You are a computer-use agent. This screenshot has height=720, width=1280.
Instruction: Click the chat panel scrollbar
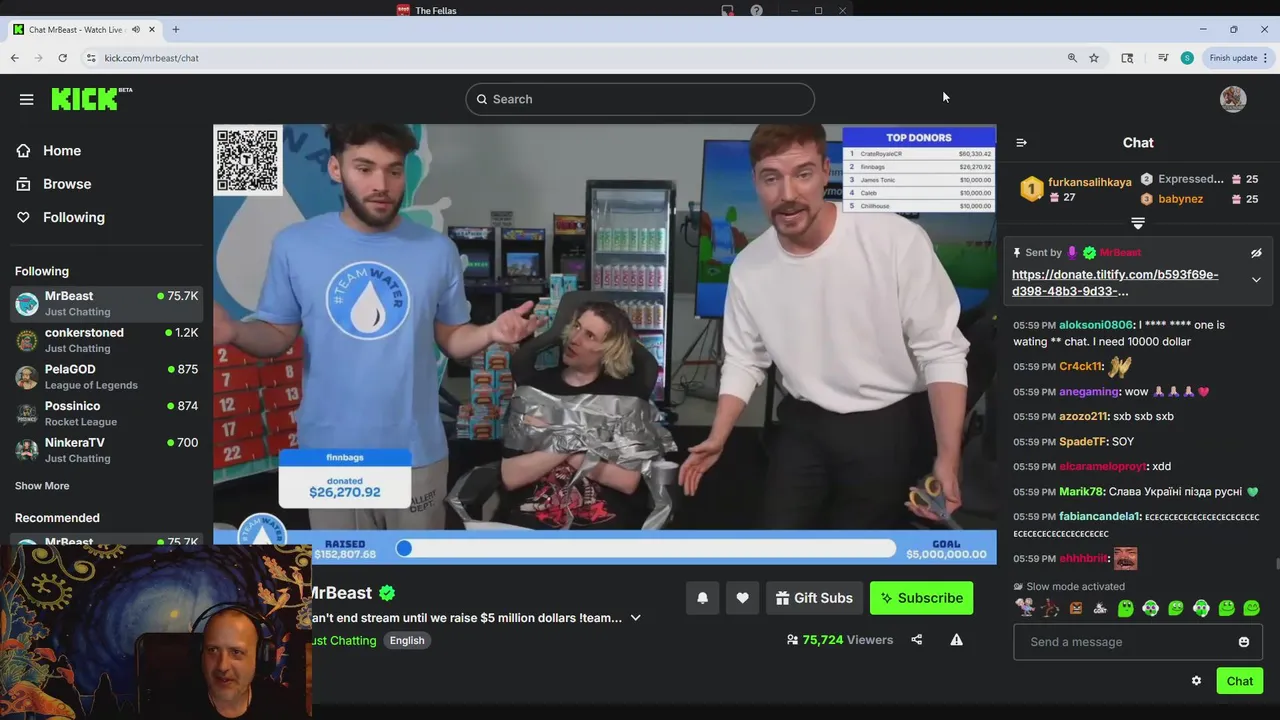point(1277,565)
